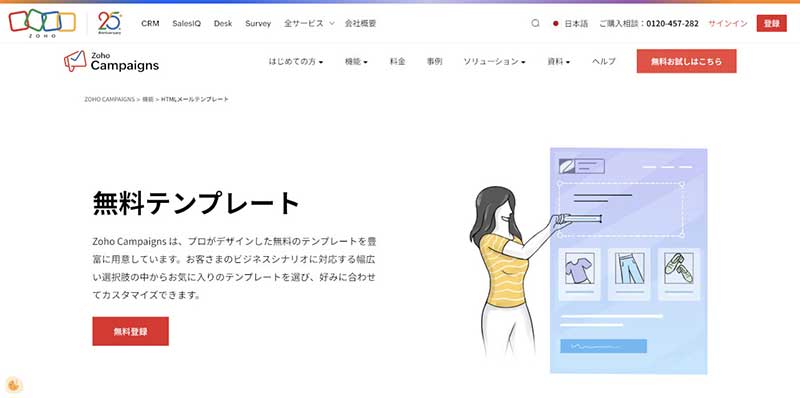Expand ソリューション menu
The width and height of the screenshot is (800, 398).
(x=494, y=61)
